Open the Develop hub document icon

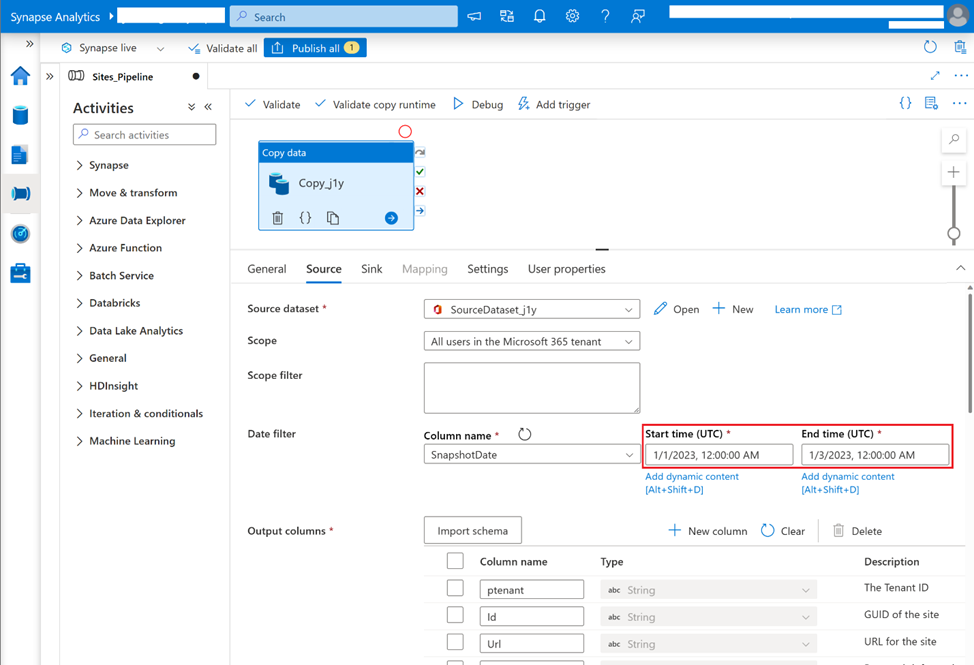[x=20, y=155]
